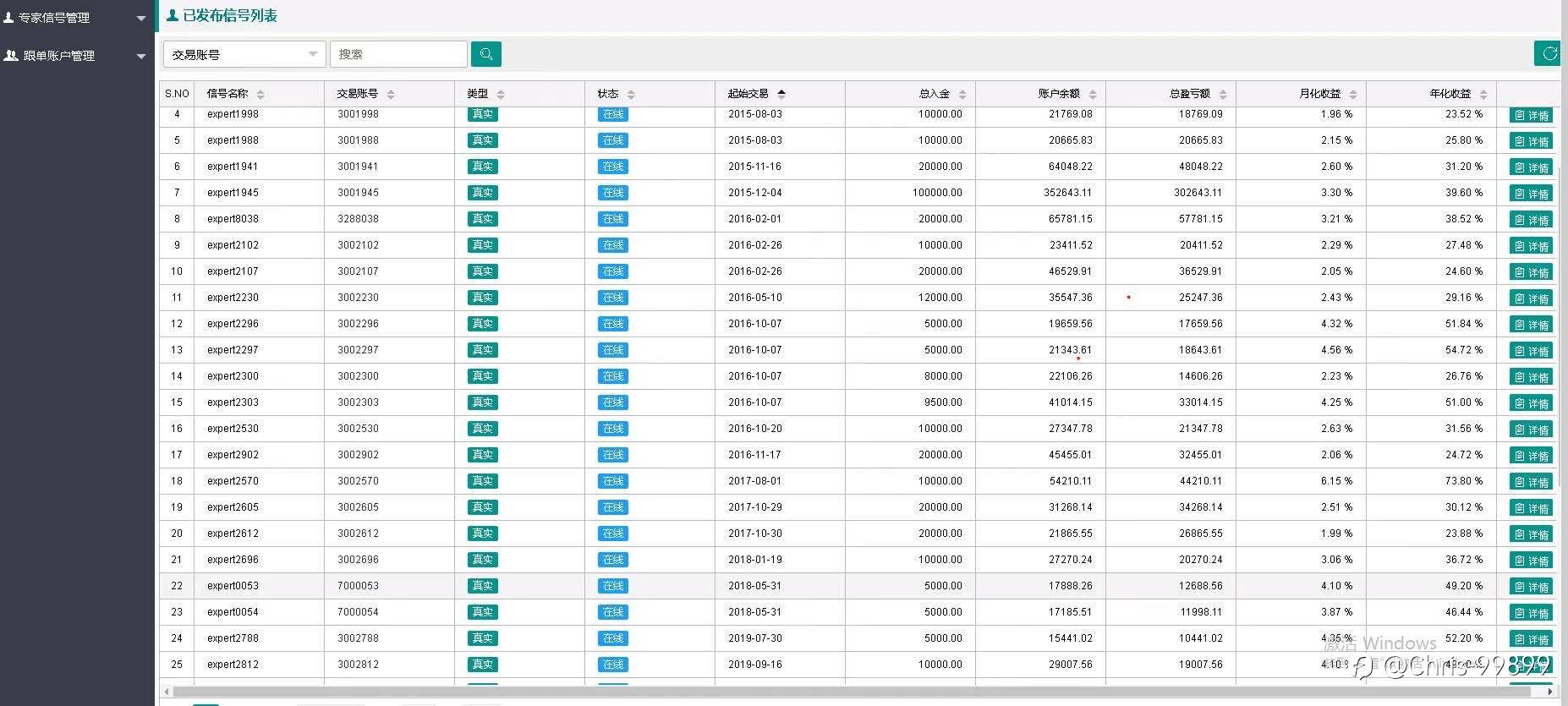Show details for expert0053
The height and width of the screenshot is (706, 1568).
(x=1531, y=587)
